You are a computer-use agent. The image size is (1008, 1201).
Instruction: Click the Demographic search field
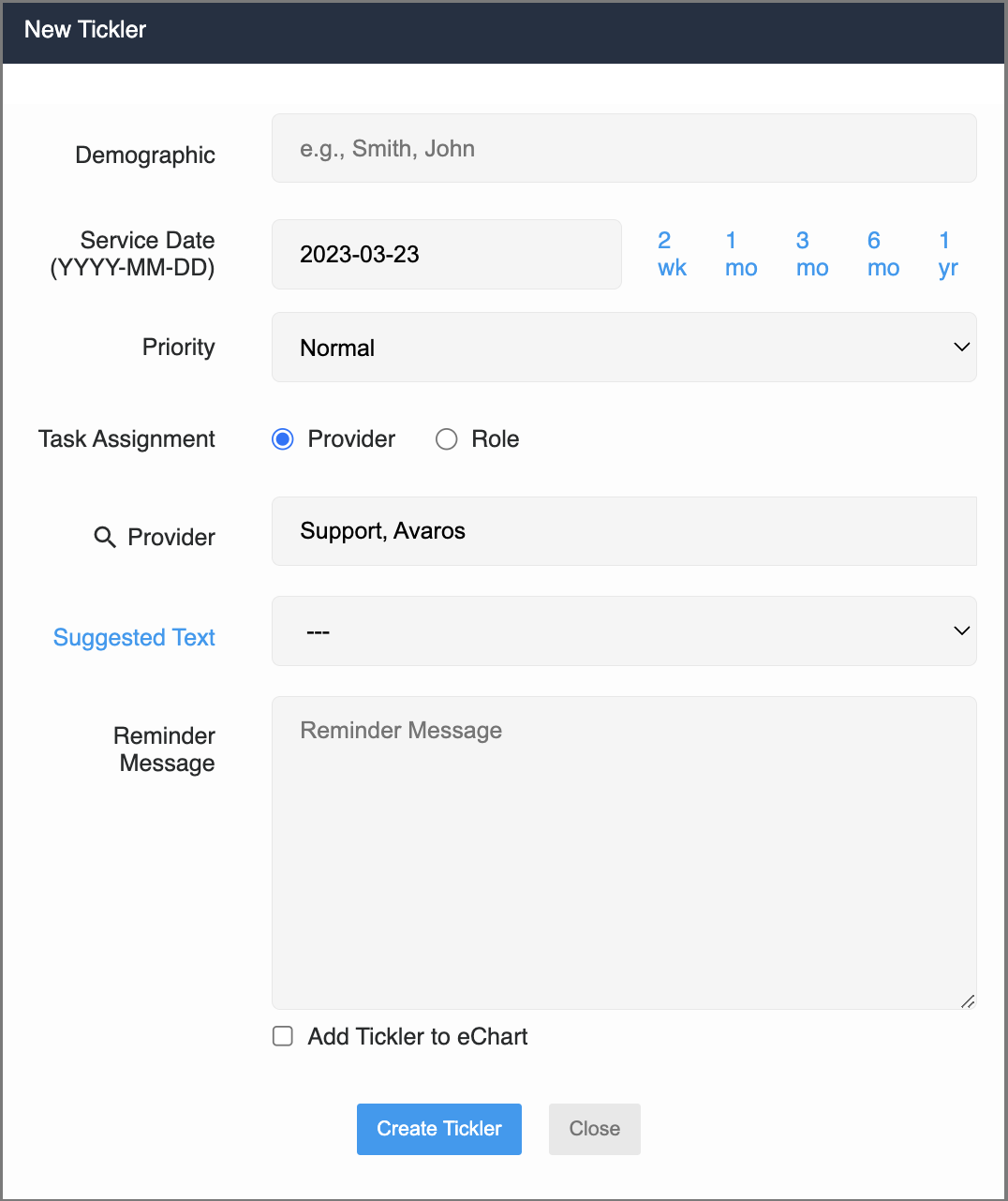(x=624, y=148)
